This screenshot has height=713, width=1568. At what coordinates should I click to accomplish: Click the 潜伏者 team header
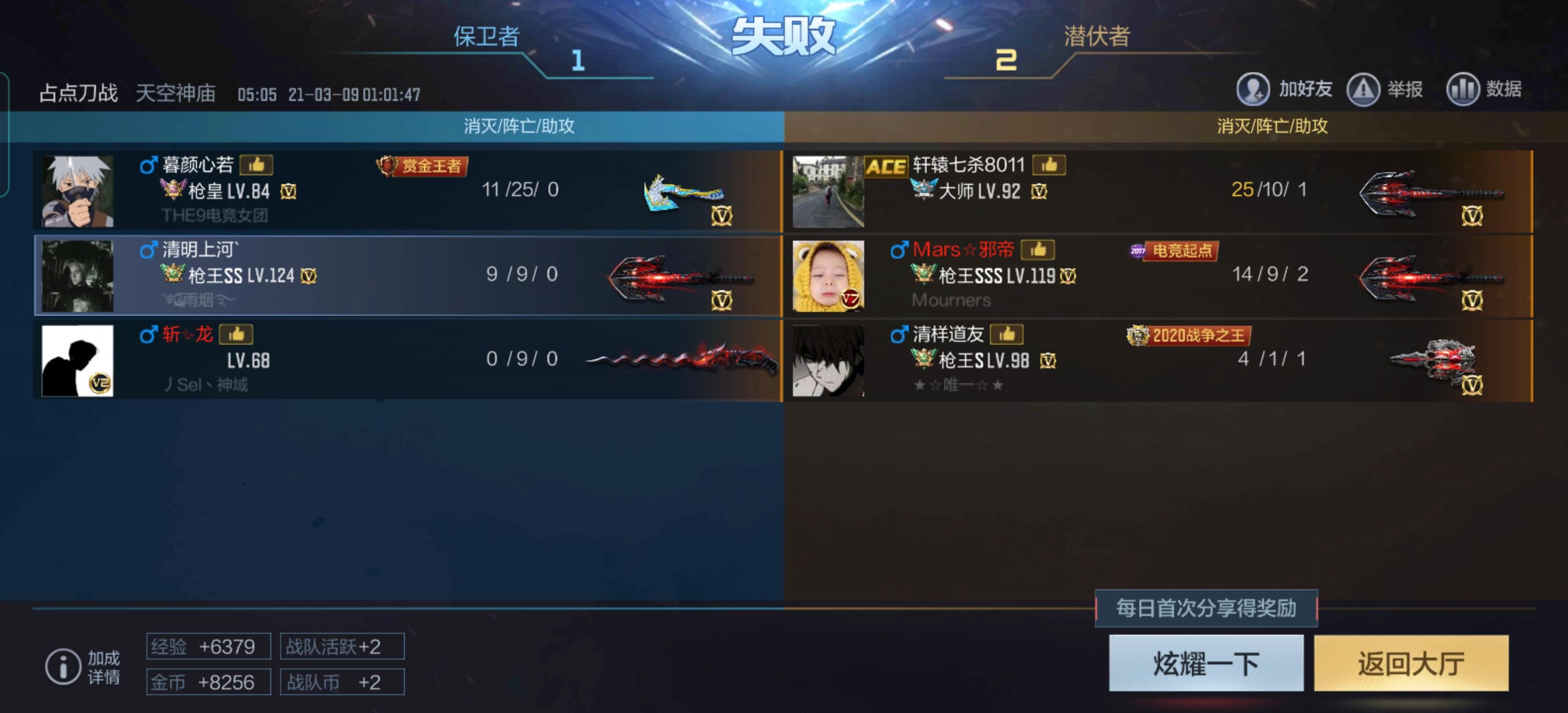[x=1097, y=37]
